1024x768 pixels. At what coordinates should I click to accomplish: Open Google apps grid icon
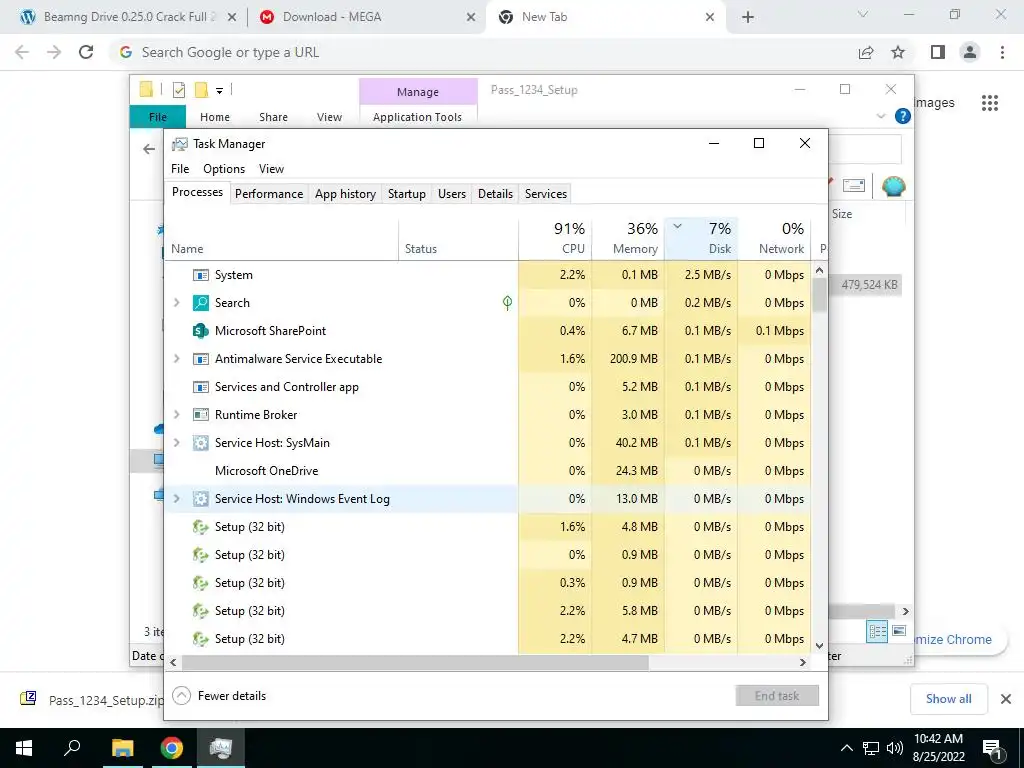990,103
